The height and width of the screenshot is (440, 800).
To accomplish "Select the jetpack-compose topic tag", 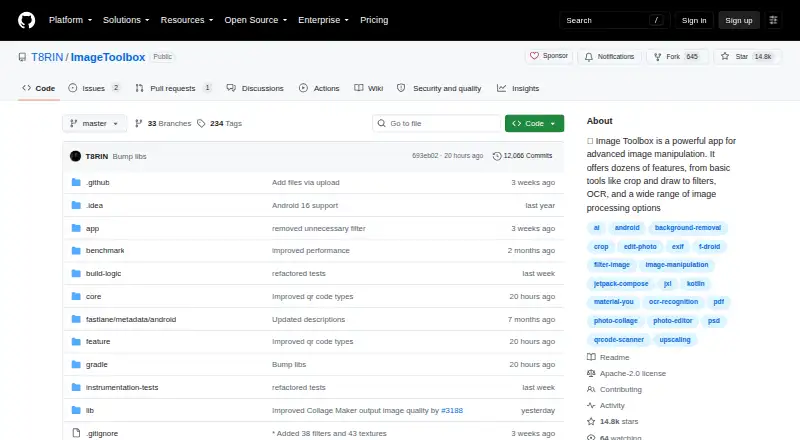I will point(621,283).
